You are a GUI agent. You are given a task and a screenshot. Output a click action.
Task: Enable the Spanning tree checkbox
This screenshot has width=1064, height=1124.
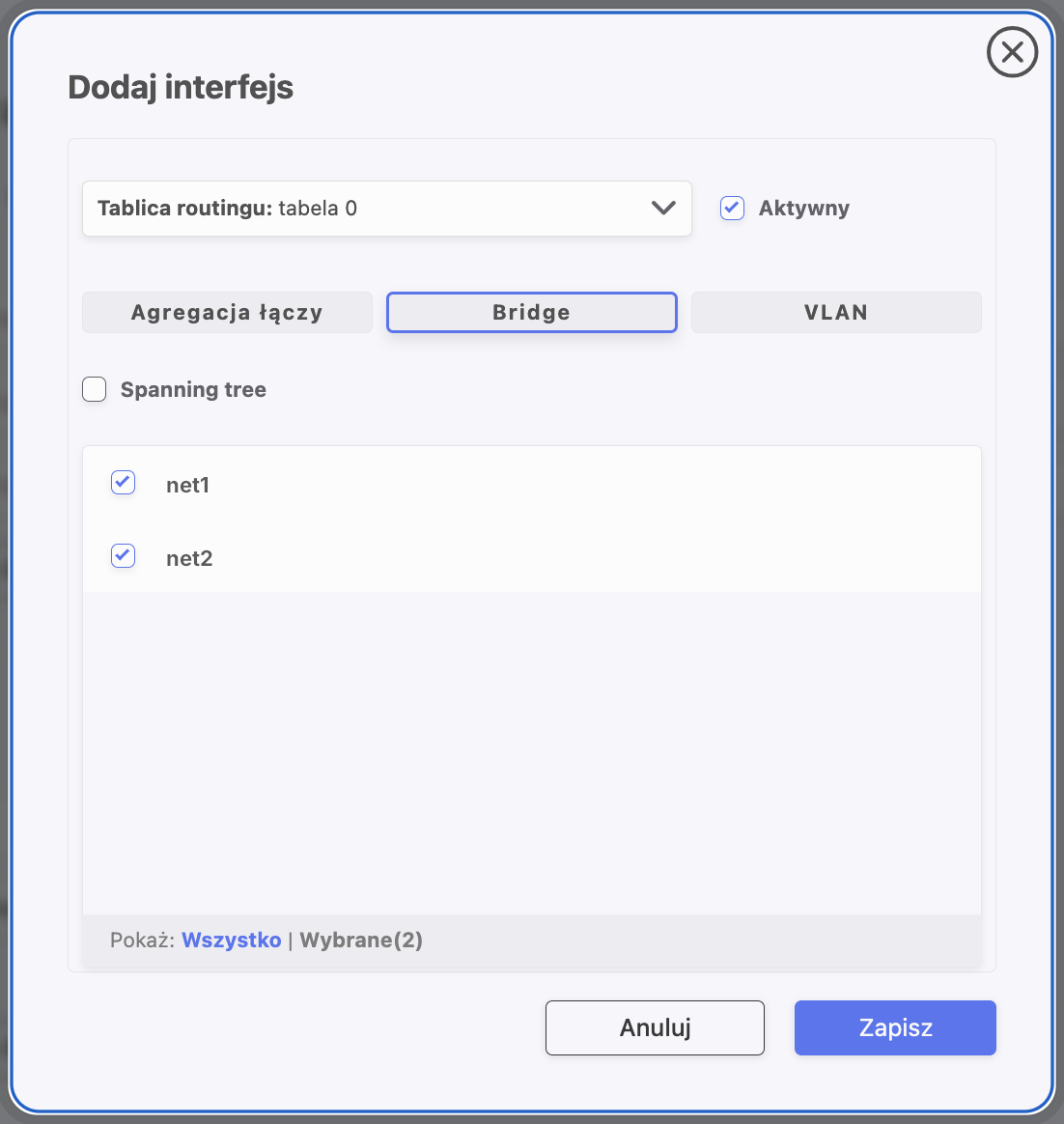coord(94,389)
